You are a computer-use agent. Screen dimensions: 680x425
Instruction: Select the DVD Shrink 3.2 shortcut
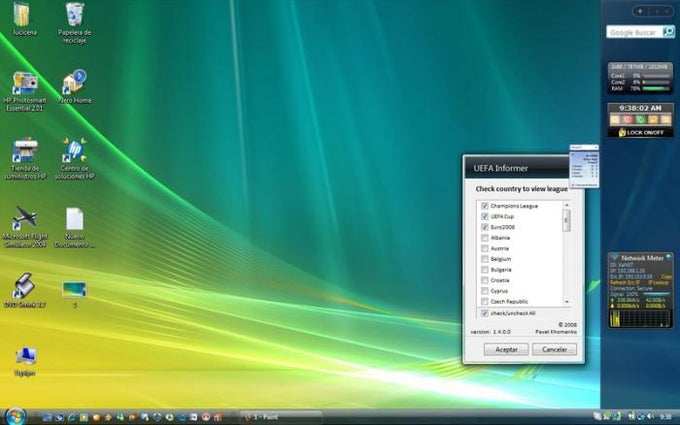coord(24,290)
